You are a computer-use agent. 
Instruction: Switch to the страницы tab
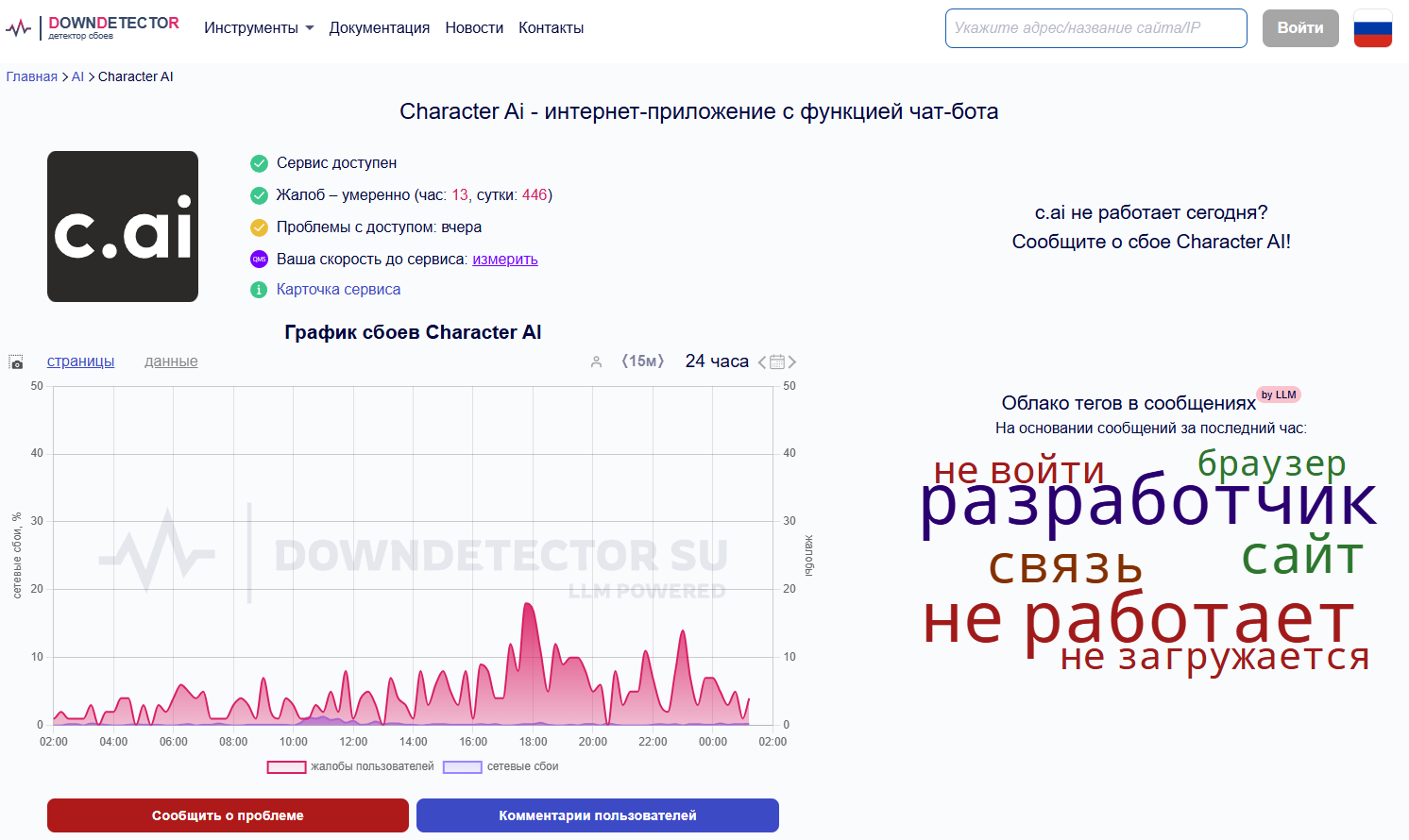[x=80, y=361]
